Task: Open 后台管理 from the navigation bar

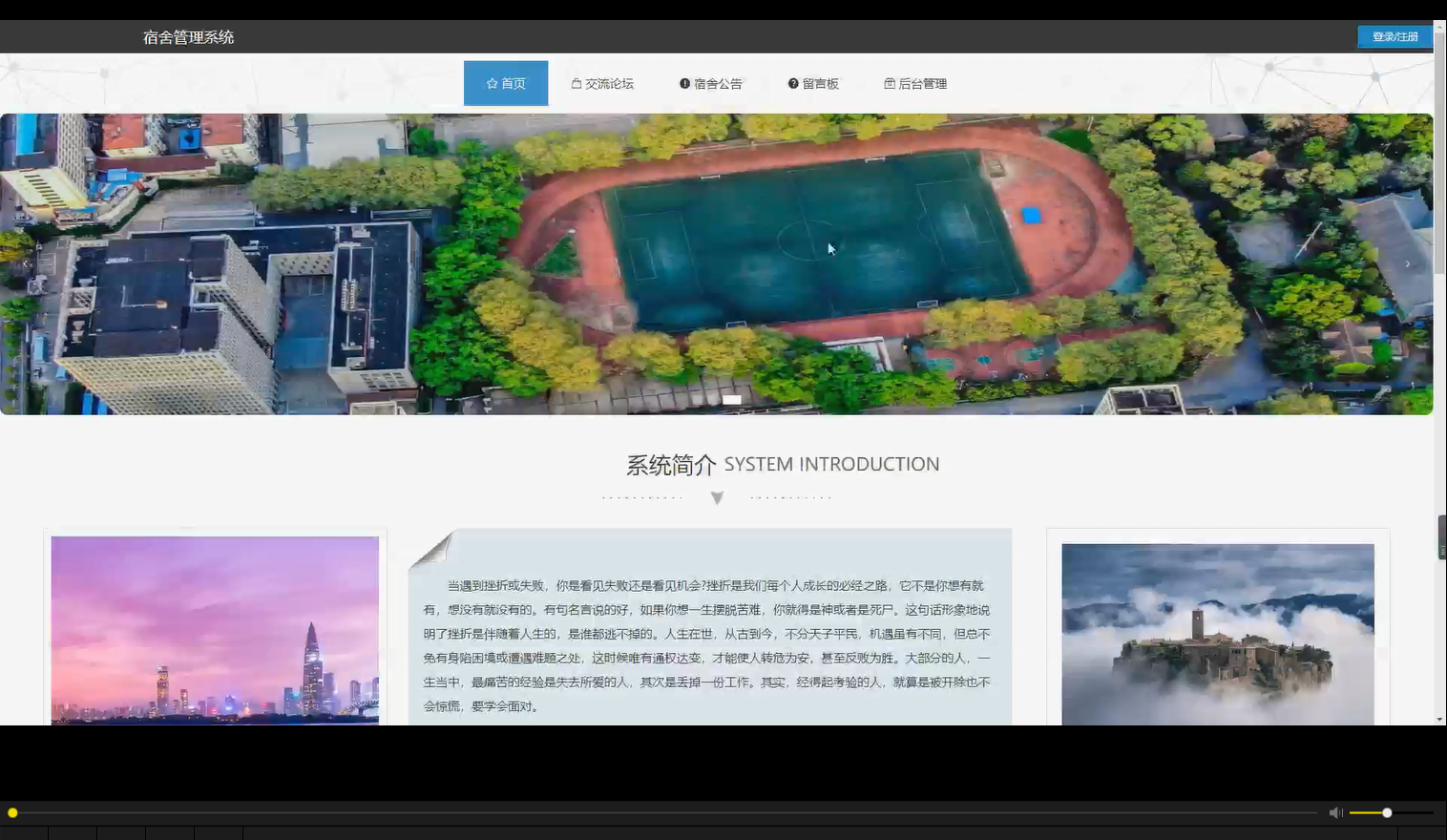Action: (915, 83)
